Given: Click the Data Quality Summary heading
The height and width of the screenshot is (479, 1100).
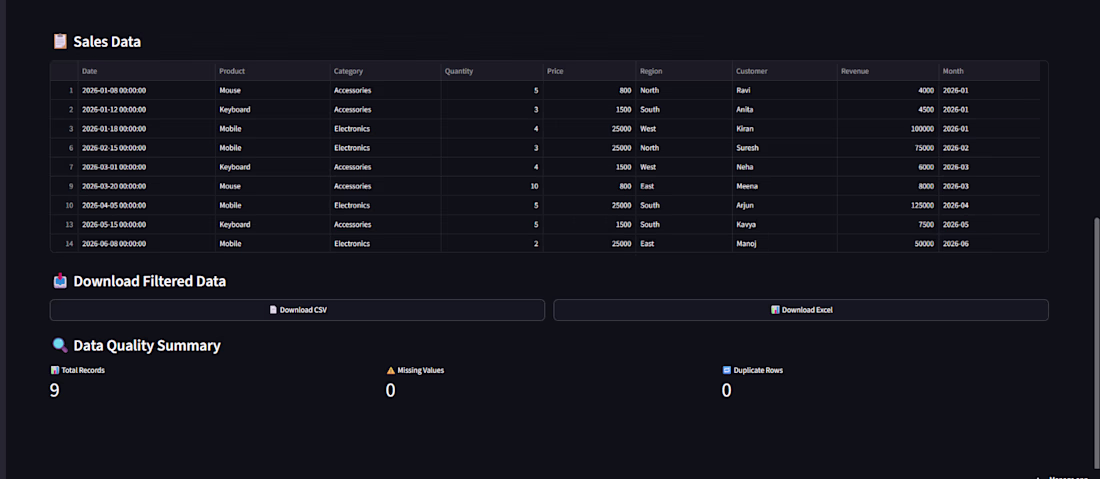Looking at the screenshot, I should click(x=147, y=345).
